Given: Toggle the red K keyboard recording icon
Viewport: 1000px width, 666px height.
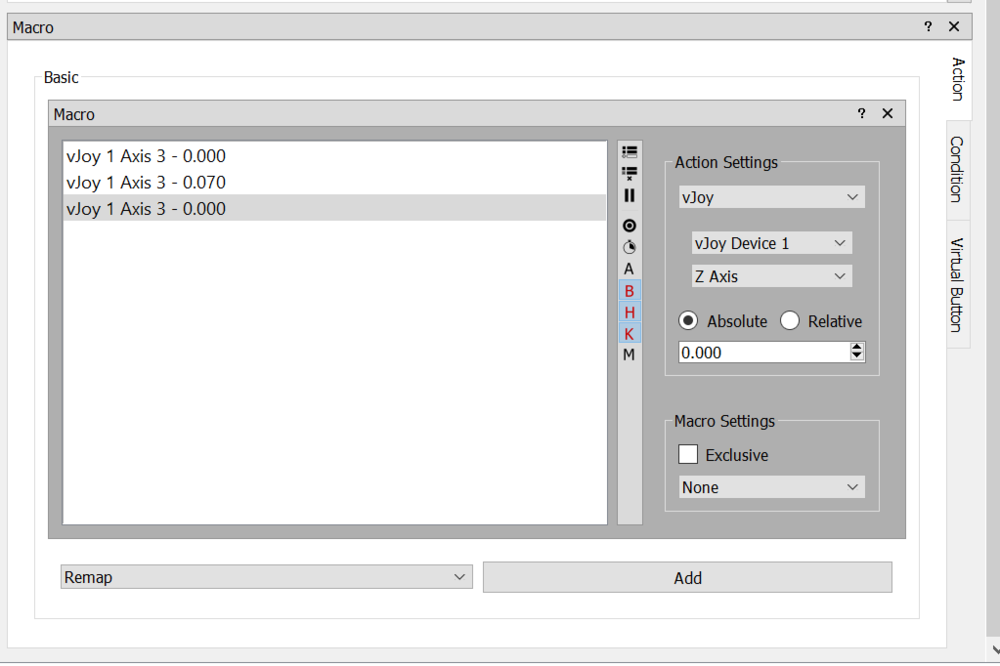Looking at the screenshot, I should 629,334.
